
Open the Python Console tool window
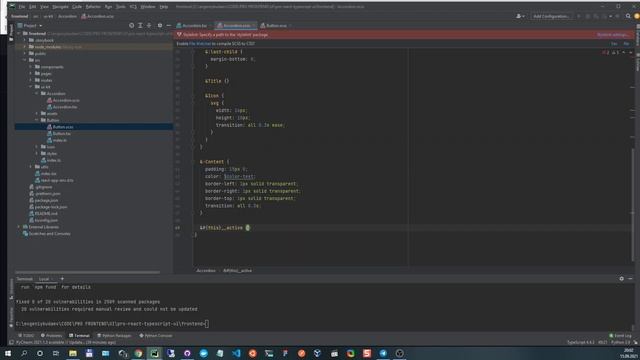(156, 336)
